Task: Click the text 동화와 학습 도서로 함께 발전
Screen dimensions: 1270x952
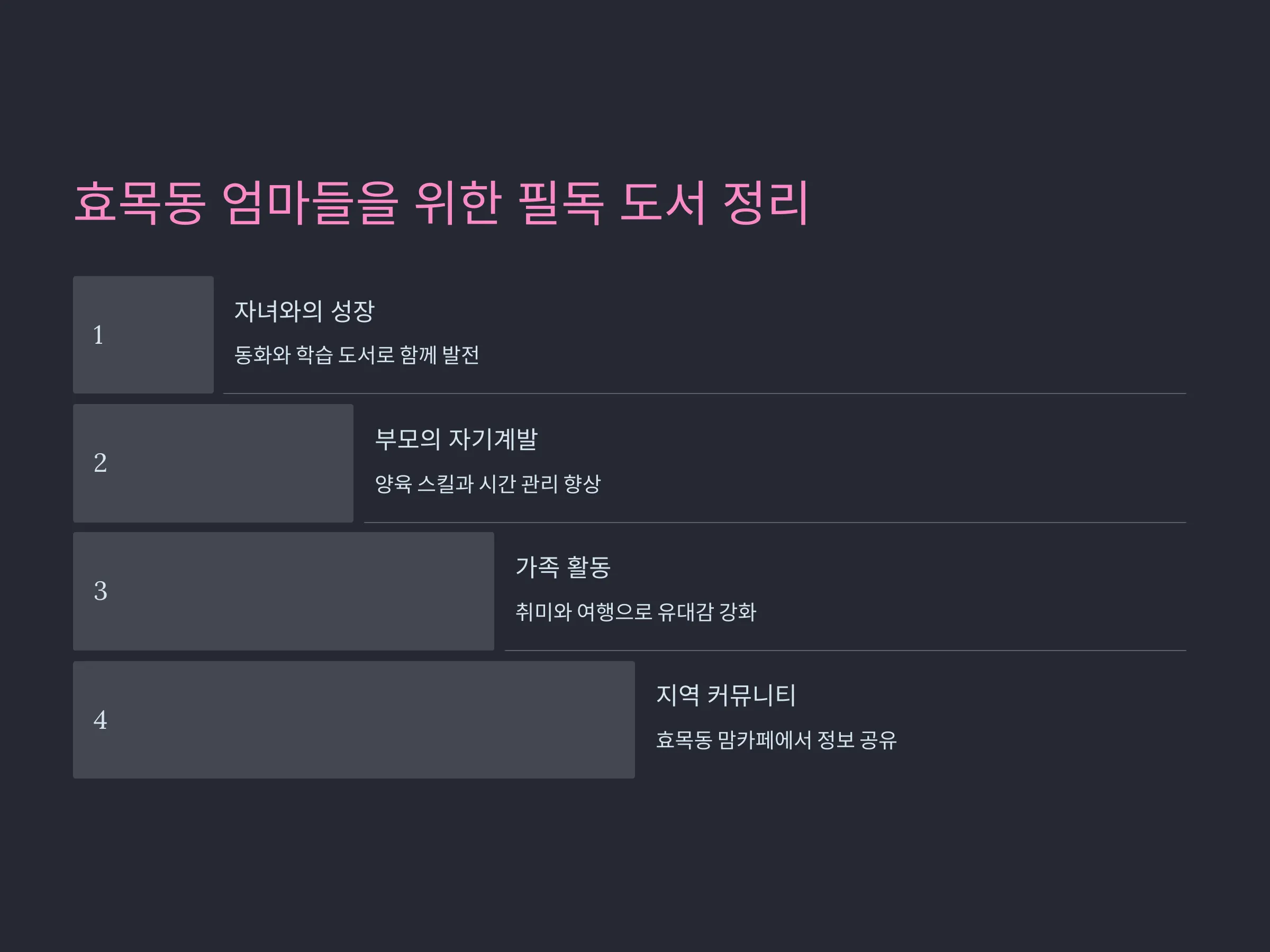Action: tap(357, 355)
